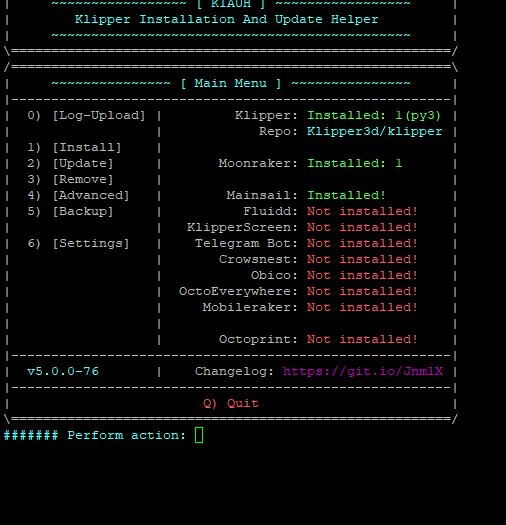506x525 pixels.
Task: Click the green cursor at Perform action prompt
Action: pyautogui.click(x=199, y=435)
